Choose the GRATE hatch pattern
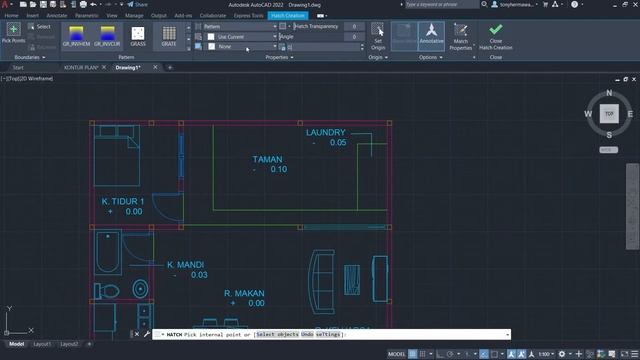The image size is (640, 360). click(169, 36)
